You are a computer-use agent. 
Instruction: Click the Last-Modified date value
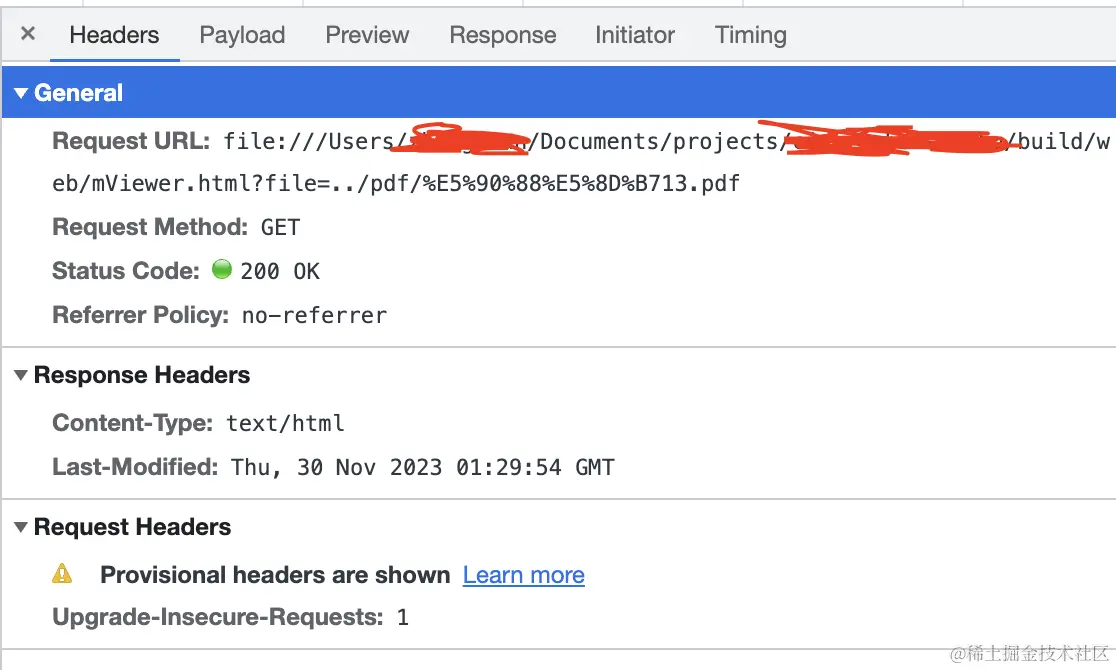pos(422,467)
